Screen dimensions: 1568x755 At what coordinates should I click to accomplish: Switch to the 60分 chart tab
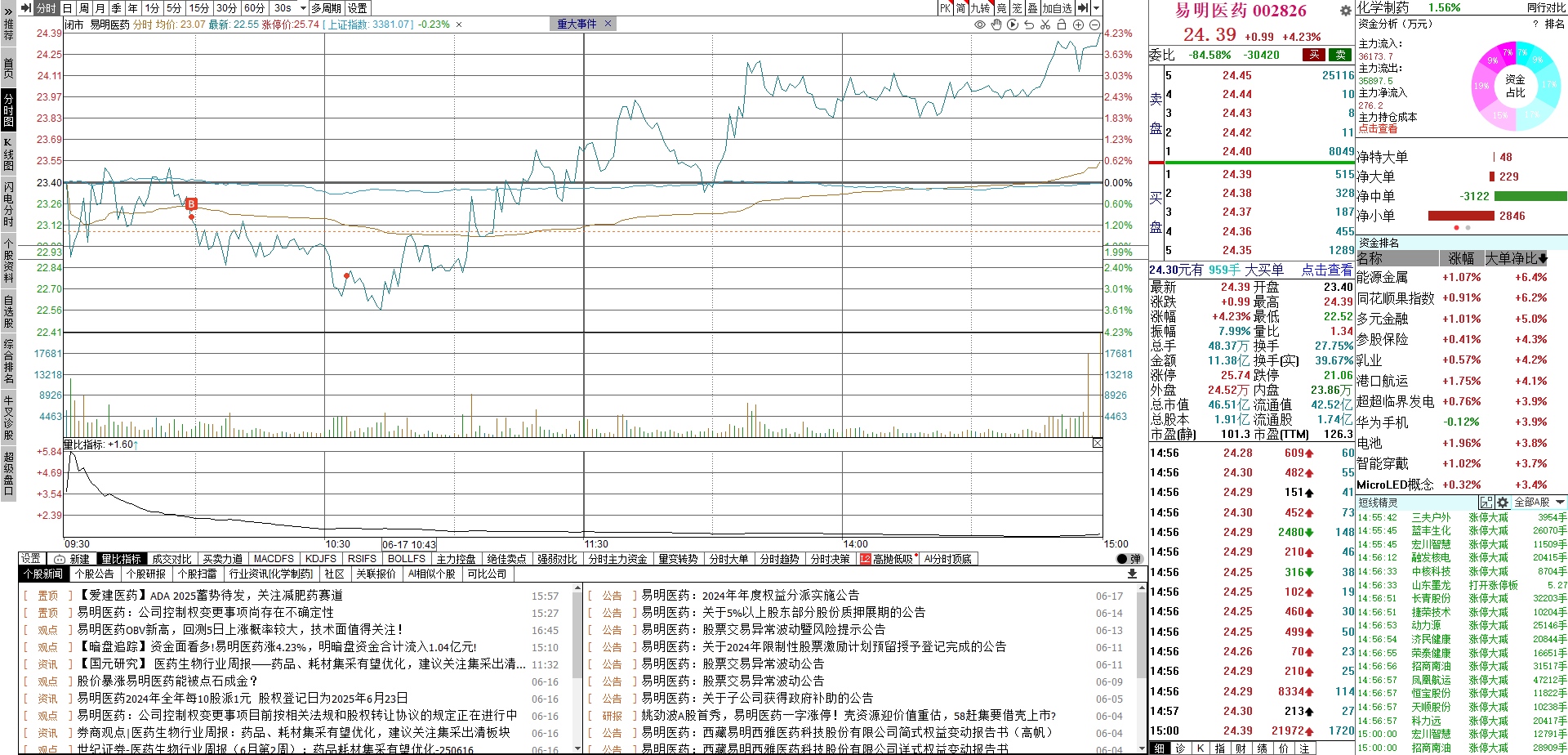254,8
